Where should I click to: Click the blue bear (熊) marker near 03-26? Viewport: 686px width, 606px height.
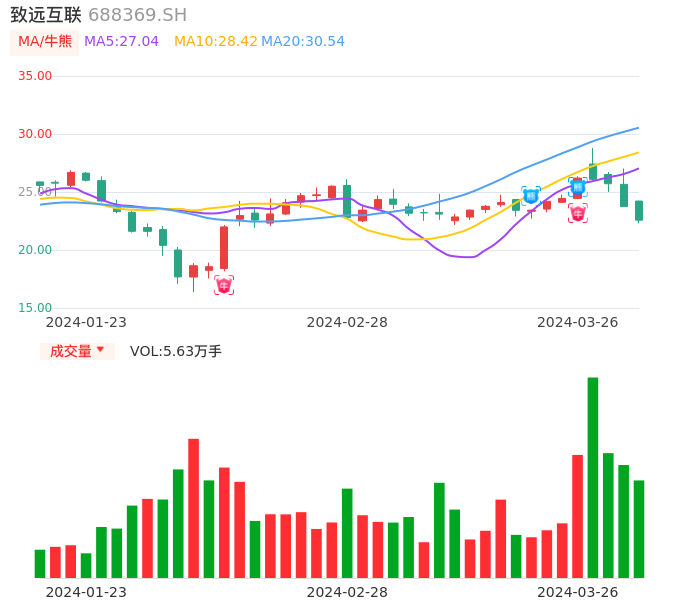click(578, 187)
